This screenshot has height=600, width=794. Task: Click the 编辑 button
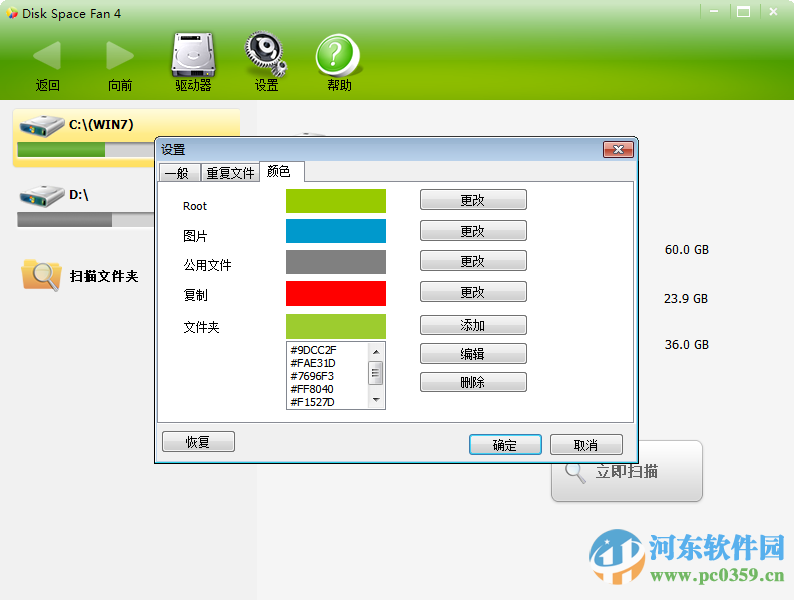click(x=473, y=354)
